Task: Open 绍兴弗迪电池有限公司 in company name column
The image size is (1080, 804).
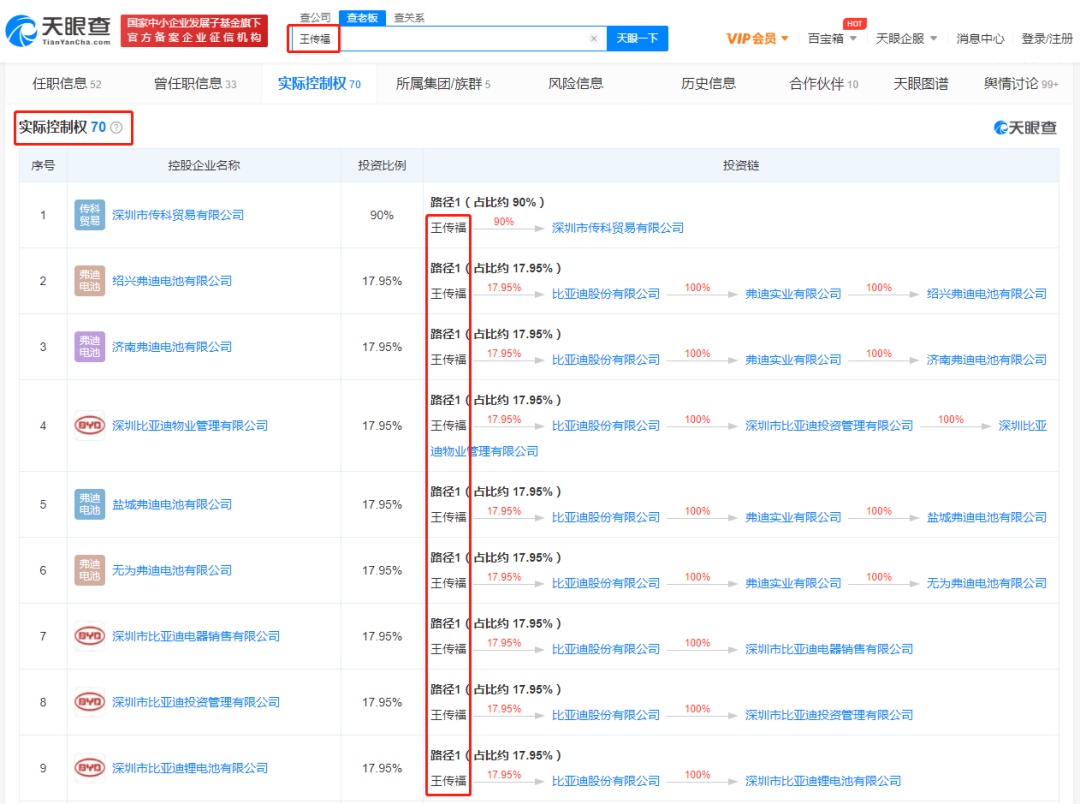Action: 172,281
